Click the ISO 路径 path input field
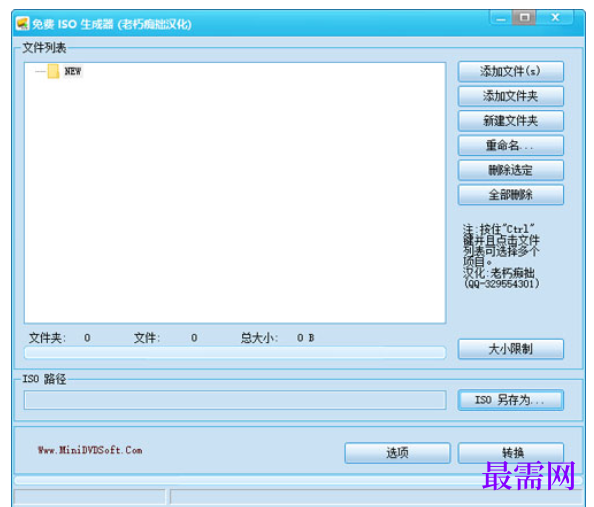This screenshot has height=507, width=594. (x=235, y=400)
